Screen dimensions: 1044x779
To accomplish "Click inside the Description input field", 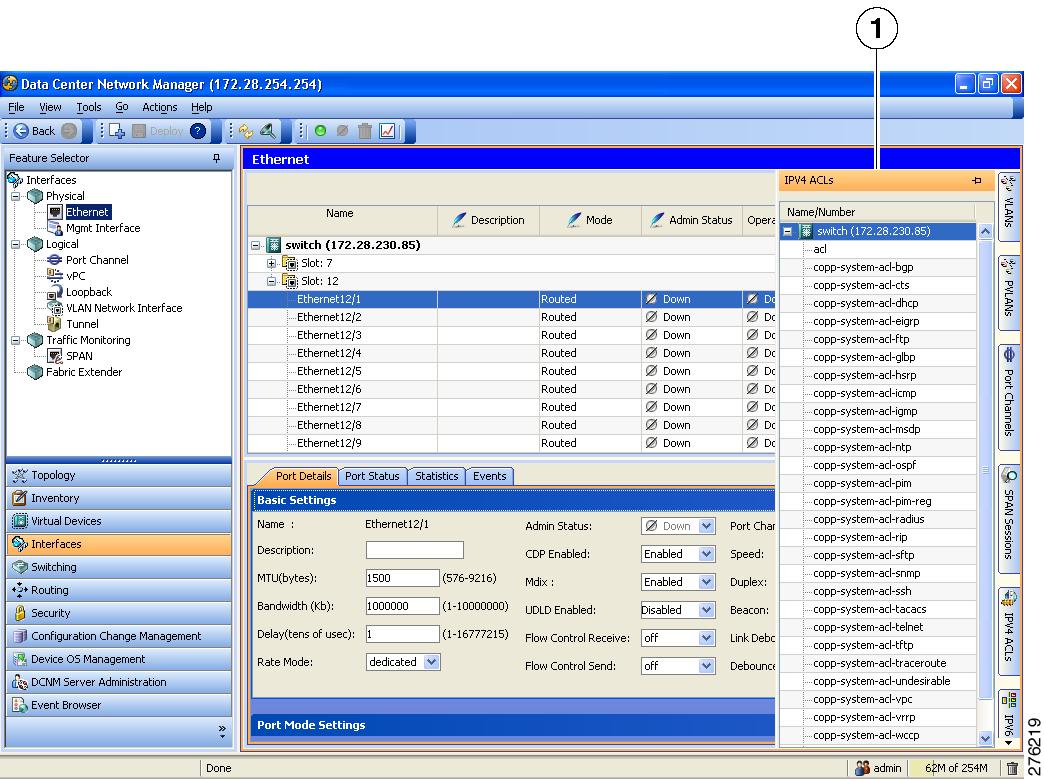I will pyautogui.click(x=415, y=549).
